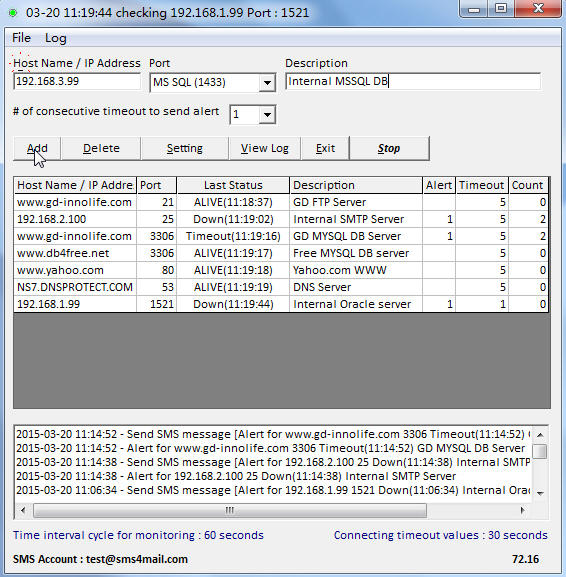Image resolution: width=566 pixels, height=577 pixels.
Task: Close the monitoring window
Action: (x=539, y=9)
